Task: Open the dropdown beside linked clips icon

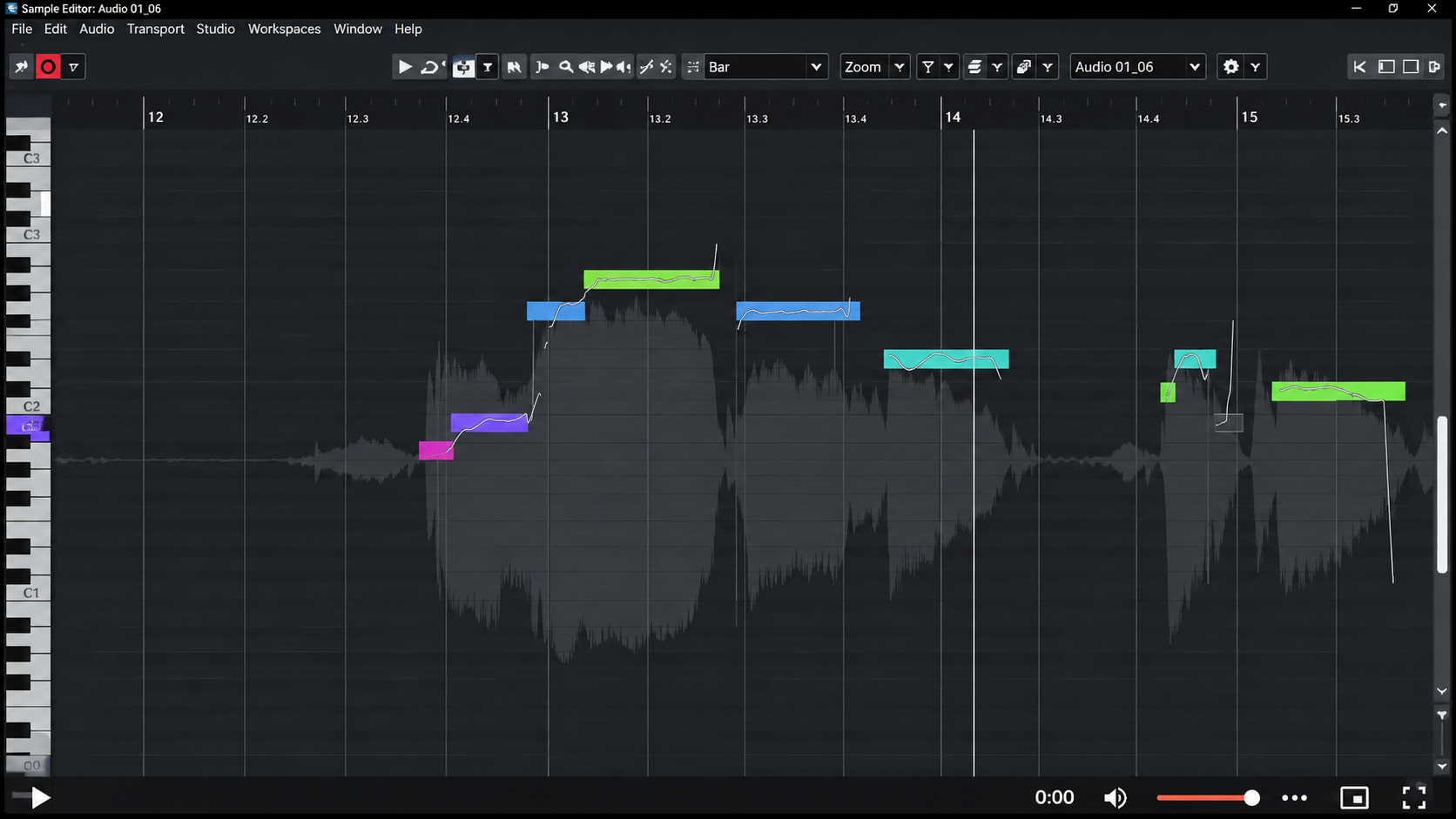Action: pos(1048,67)
